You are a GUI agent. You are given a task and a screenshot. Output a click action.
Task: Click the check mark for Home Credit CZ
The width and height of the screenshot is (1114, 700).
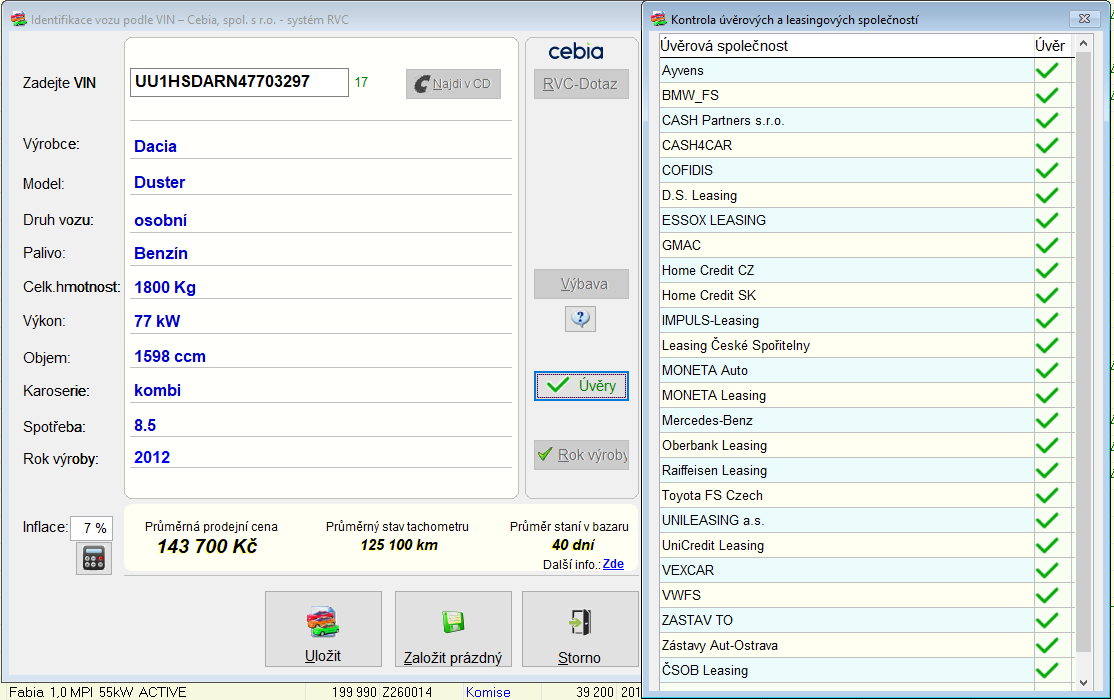1047,270
